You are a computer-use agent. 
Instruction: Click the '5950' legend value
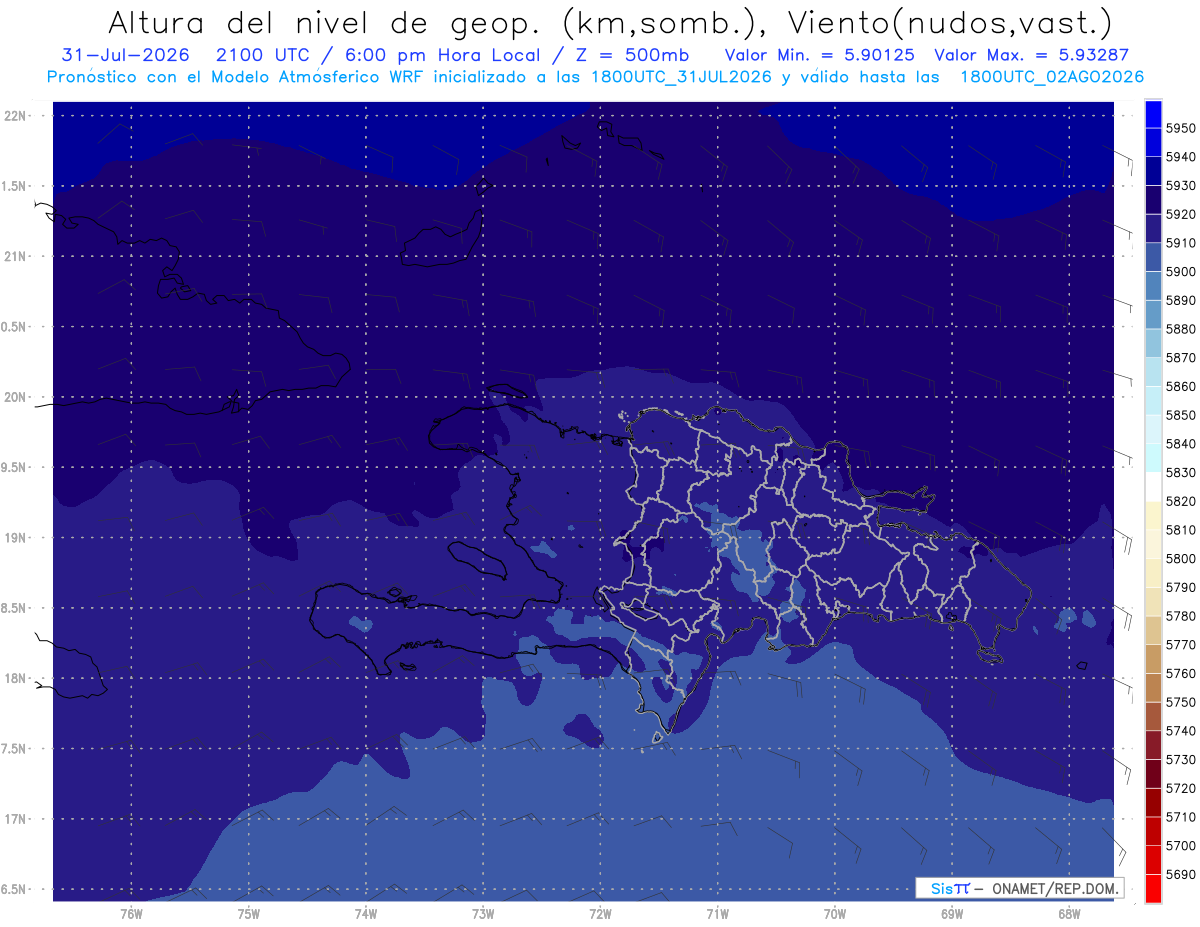click(x=1181, y=128)
